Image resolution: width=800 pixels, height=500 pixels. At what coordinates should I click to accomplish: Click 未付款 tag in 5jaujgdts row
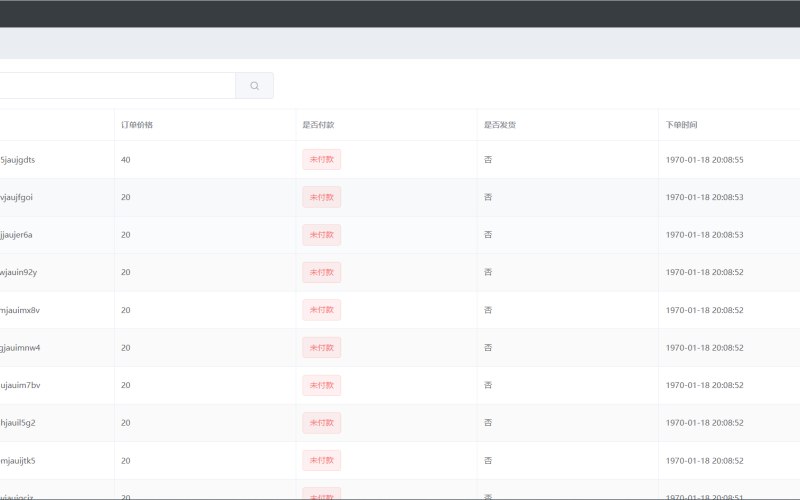click(x=321, y=160)
